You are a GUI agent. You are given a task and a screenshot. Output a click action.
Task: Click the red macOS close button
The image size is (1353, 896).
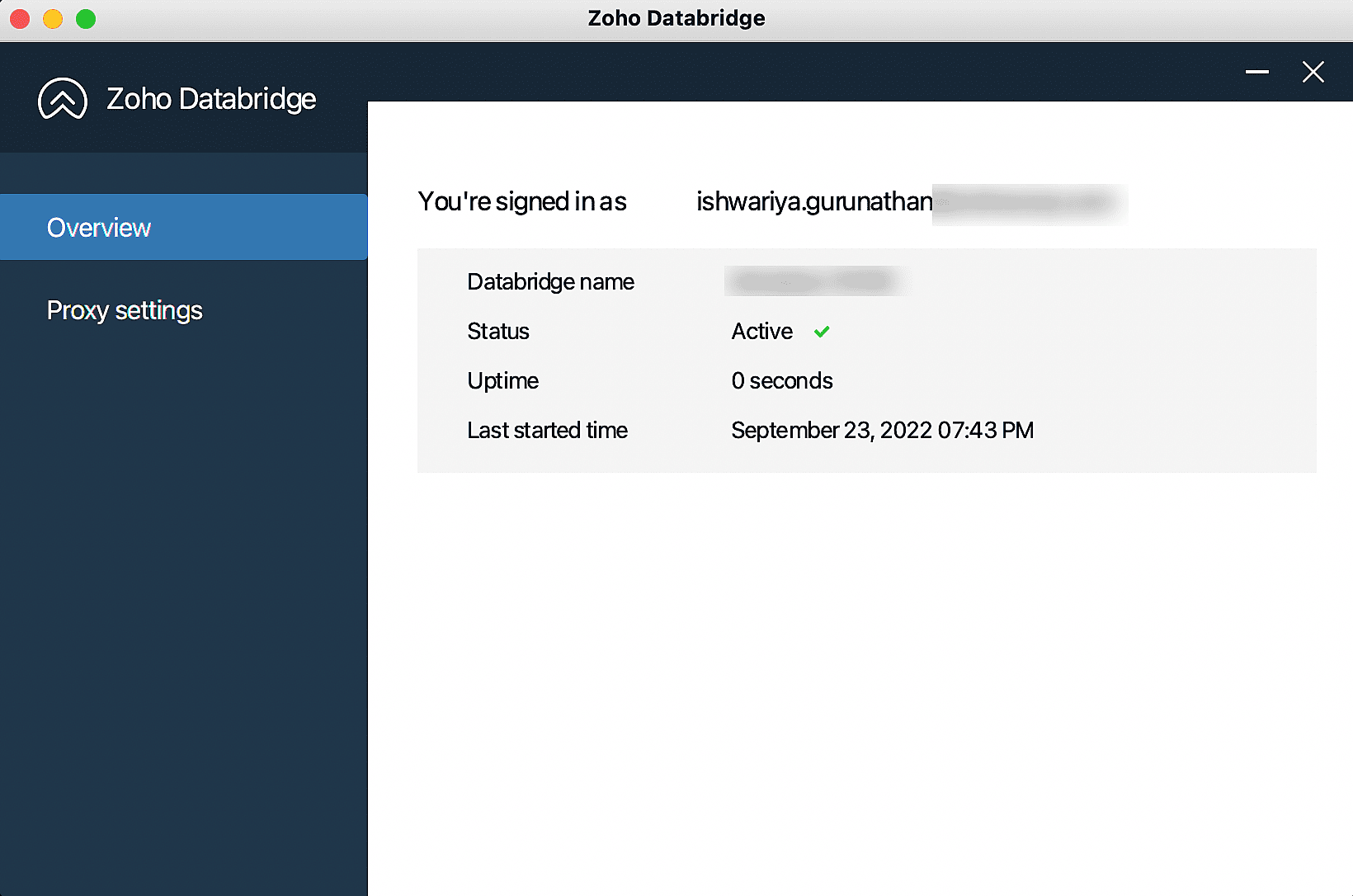(x=20, y=18)
